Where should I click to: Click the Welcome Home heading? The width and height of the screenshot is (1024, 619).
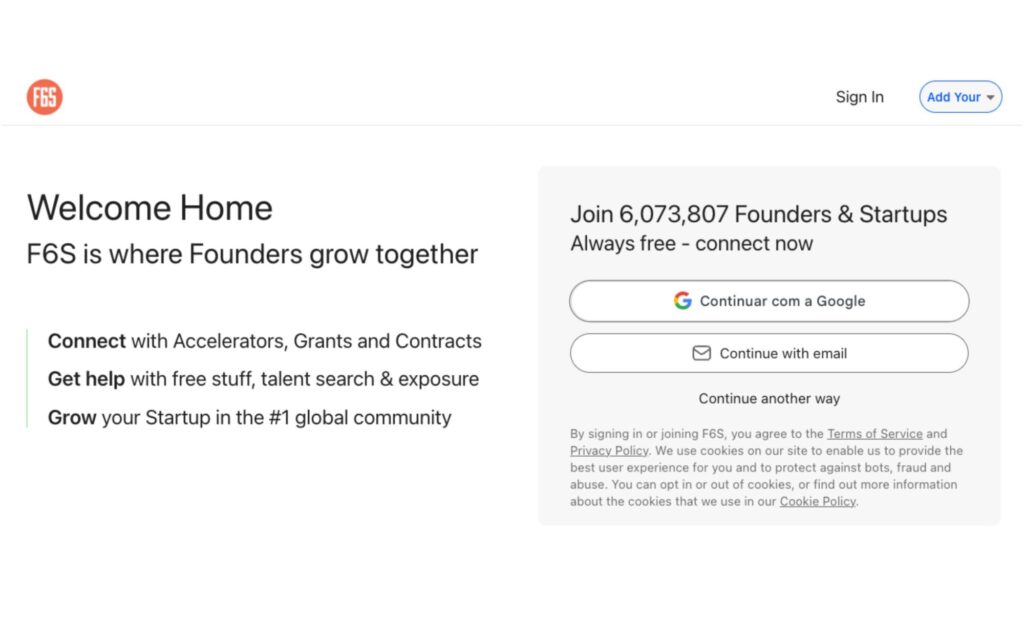(x=150, y=208)
